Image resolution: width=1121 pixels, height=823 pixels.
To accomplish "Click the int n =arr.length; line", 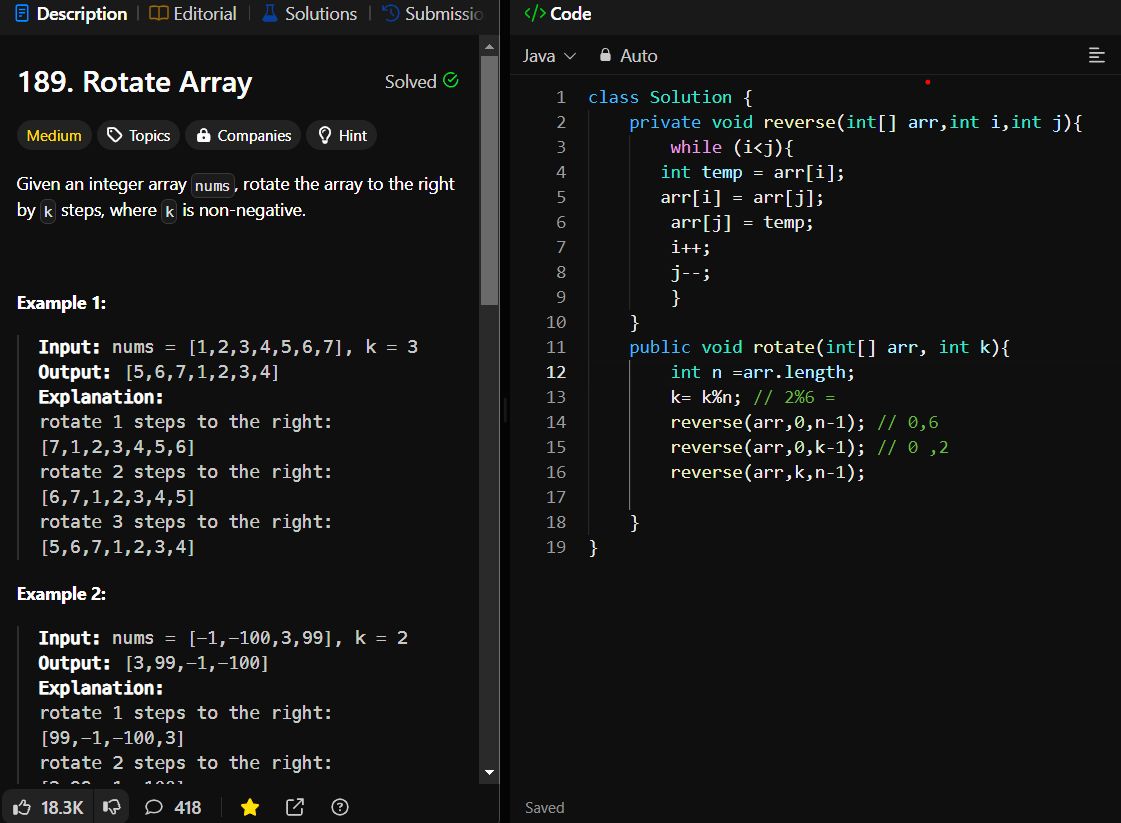I will (762, 373).
